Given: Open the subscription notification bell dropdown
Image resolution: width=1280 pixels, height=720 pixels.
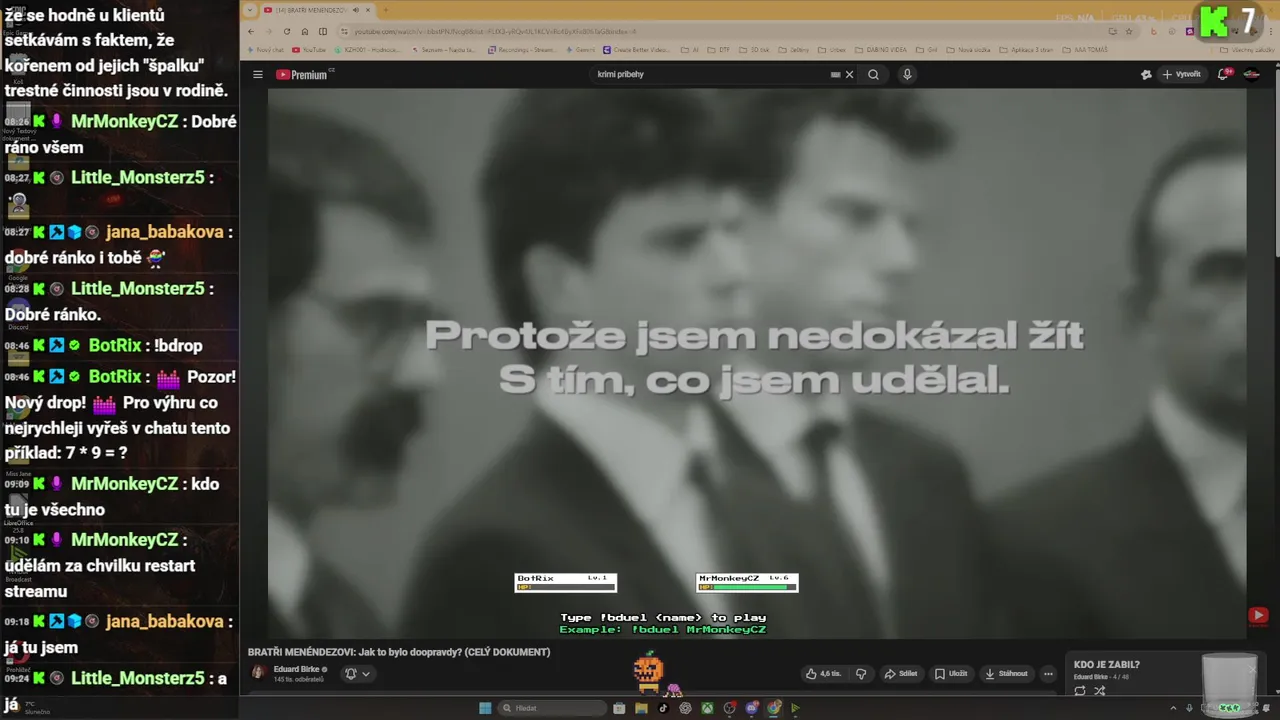Looking at the screenshot, I should [x=357, y=674].
